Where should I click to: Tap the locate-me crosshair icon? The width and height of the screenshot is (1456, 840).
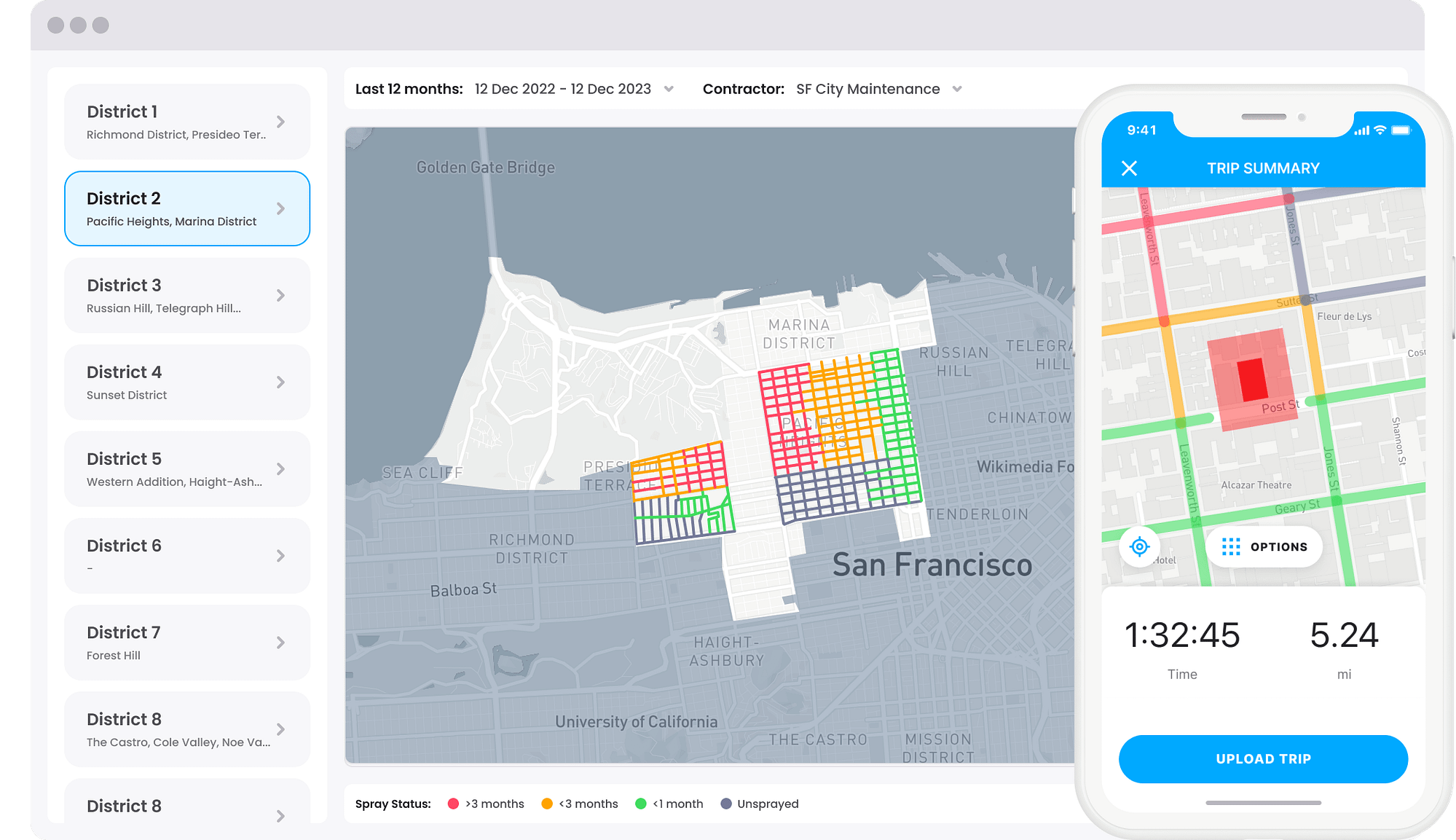click(x=1139, y=546)
